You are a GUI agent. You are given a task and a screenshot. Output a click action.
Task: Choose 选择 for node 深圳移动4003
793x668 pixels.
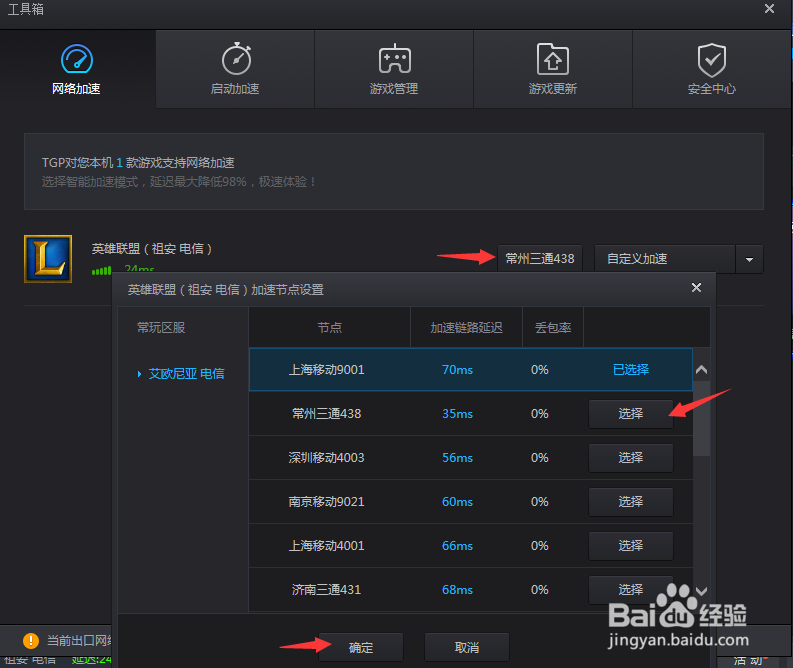[x=631, y=458]
